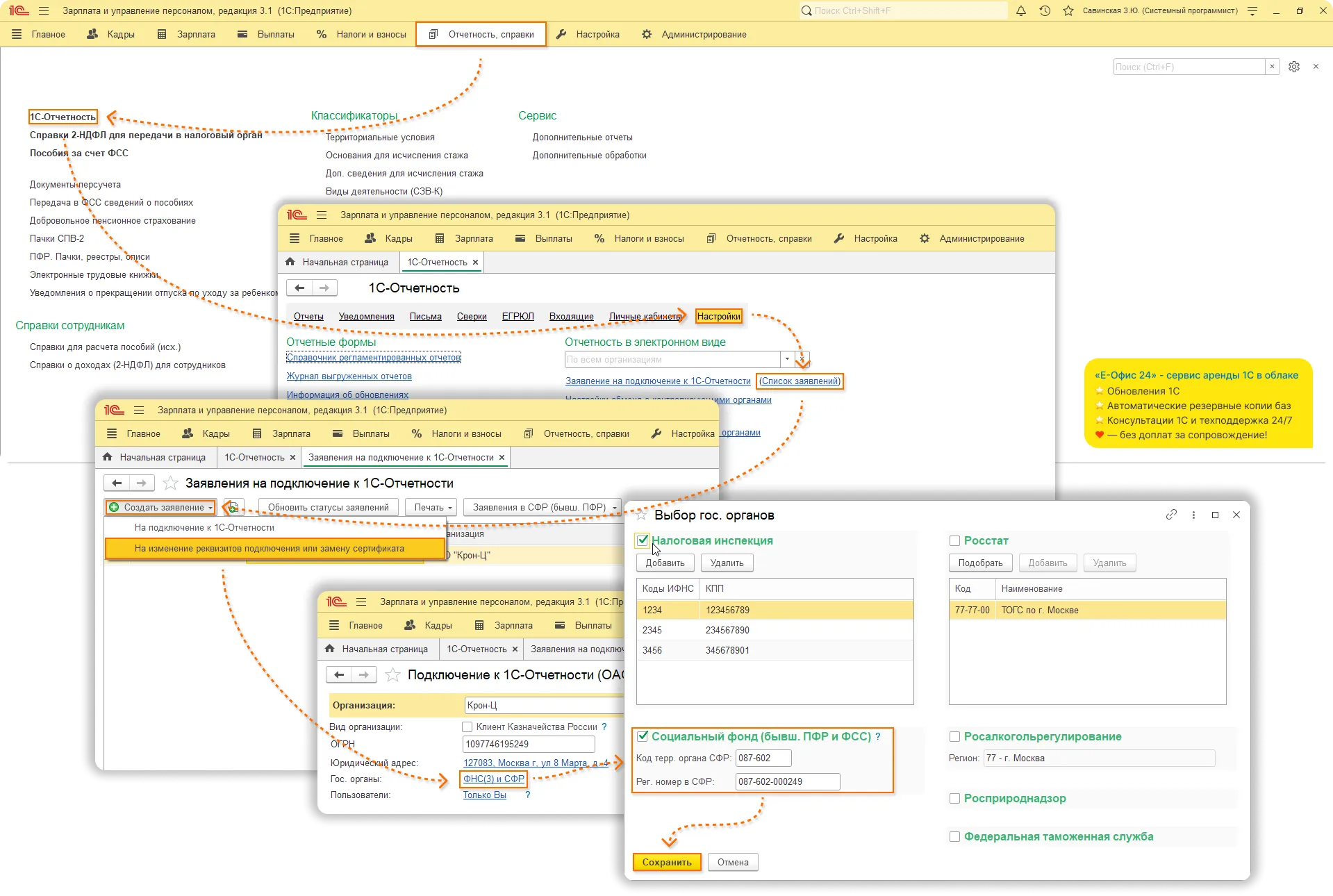
Task: Switch to the Уведомления tab in 1С-Отчетность
Action: 367,317
